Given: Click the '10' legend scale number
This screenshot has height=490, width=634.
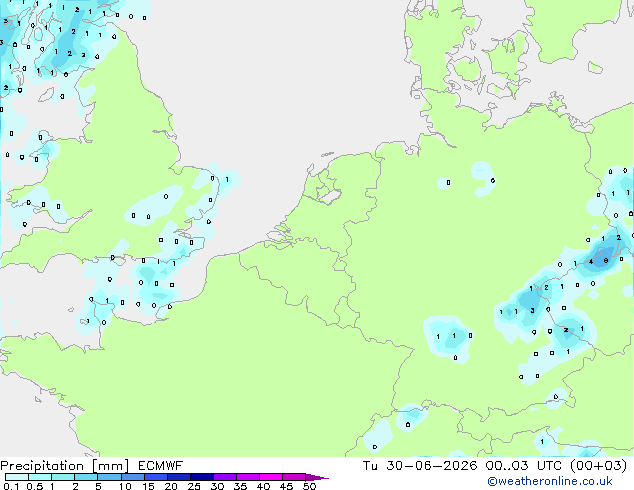Looking at the screenshot, I should (125, 486).
